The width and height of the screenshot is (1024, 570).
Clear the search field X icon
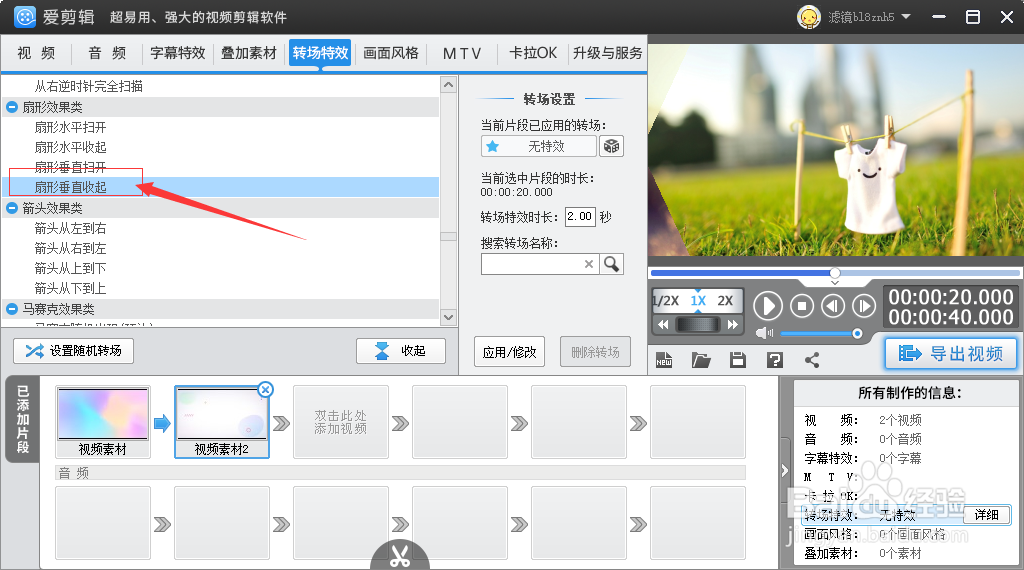point(588,264)
